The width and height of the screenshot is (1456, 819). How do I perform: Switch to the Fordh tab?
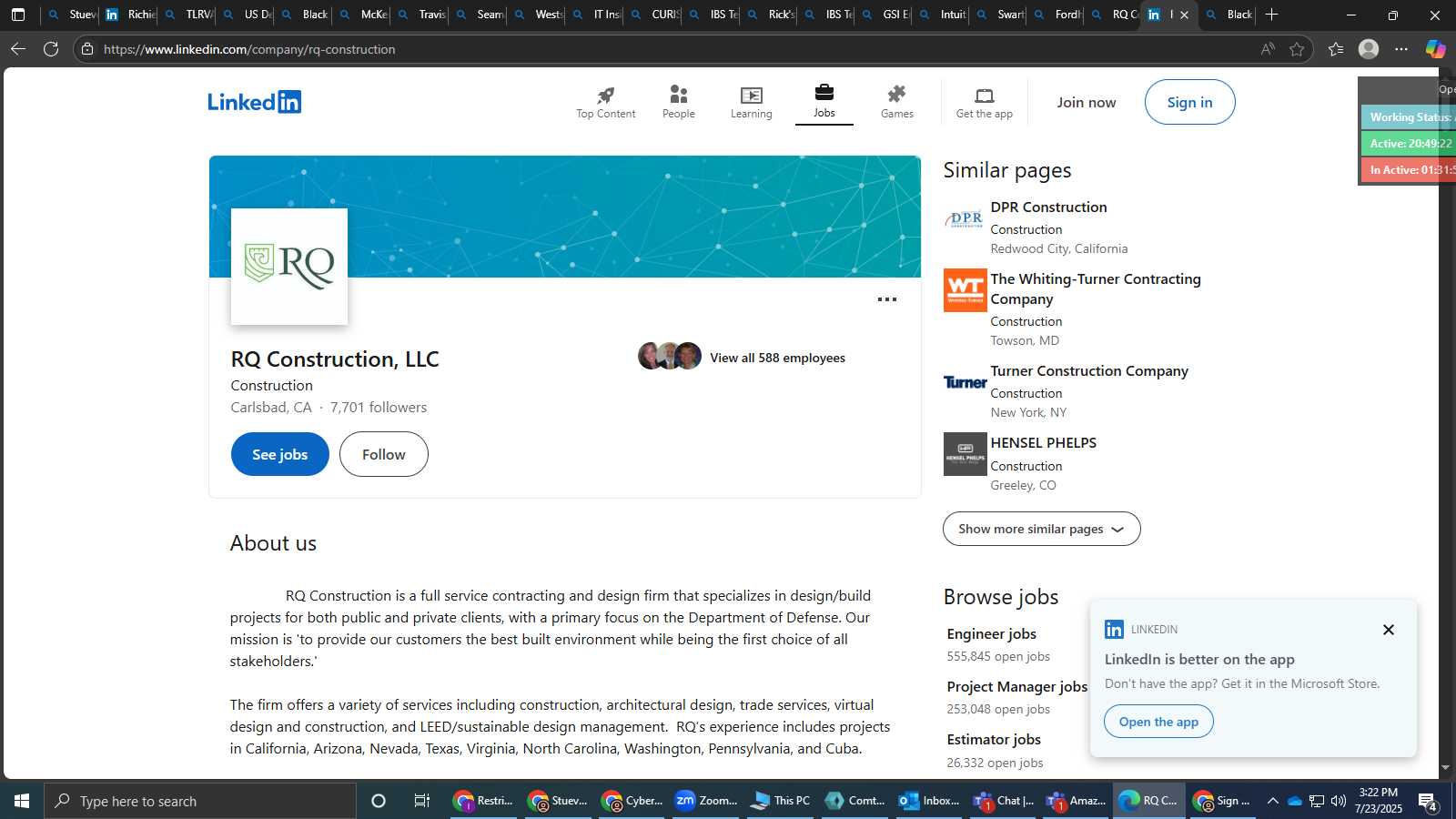[x=1058, y=15]
